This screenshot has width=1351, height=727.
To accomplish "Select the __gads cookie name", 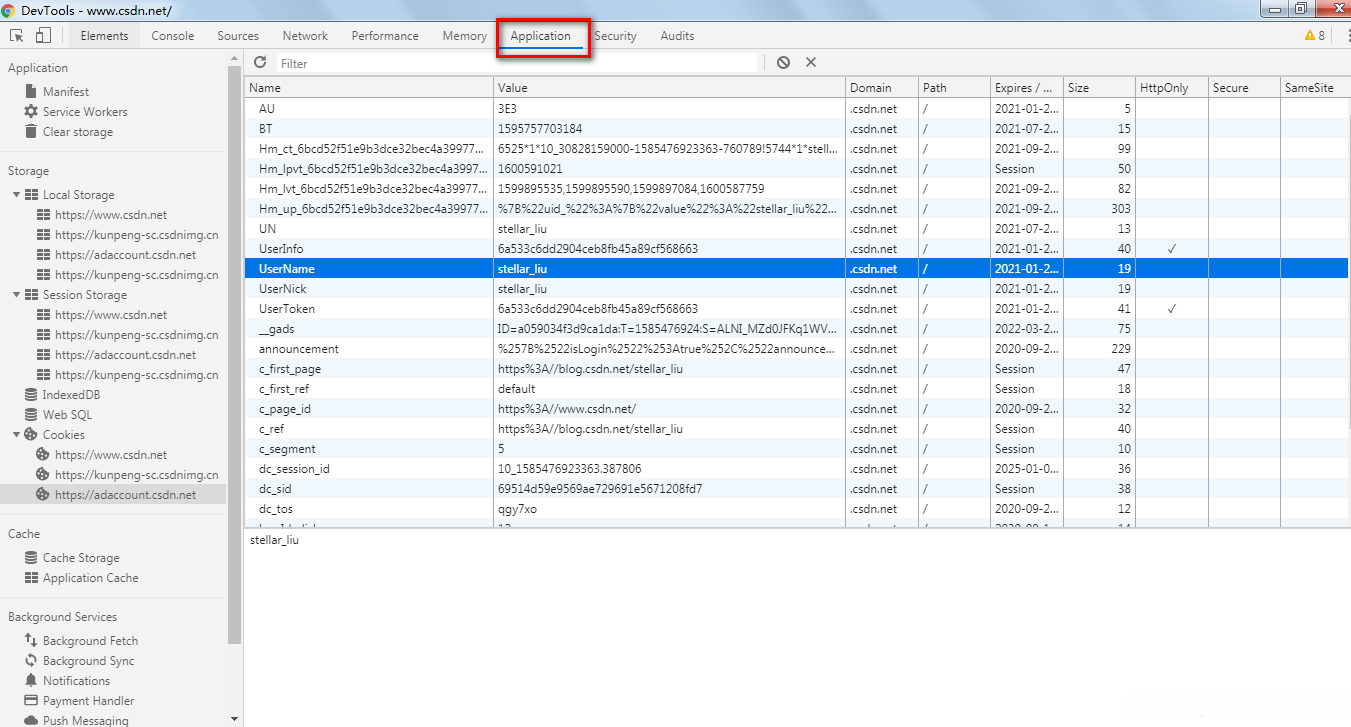I will pos(277,329).
